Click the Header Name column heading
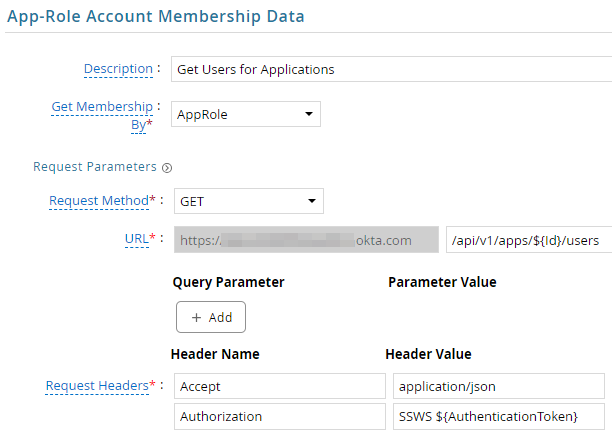The image size is (612, 434). click(215, 354)
